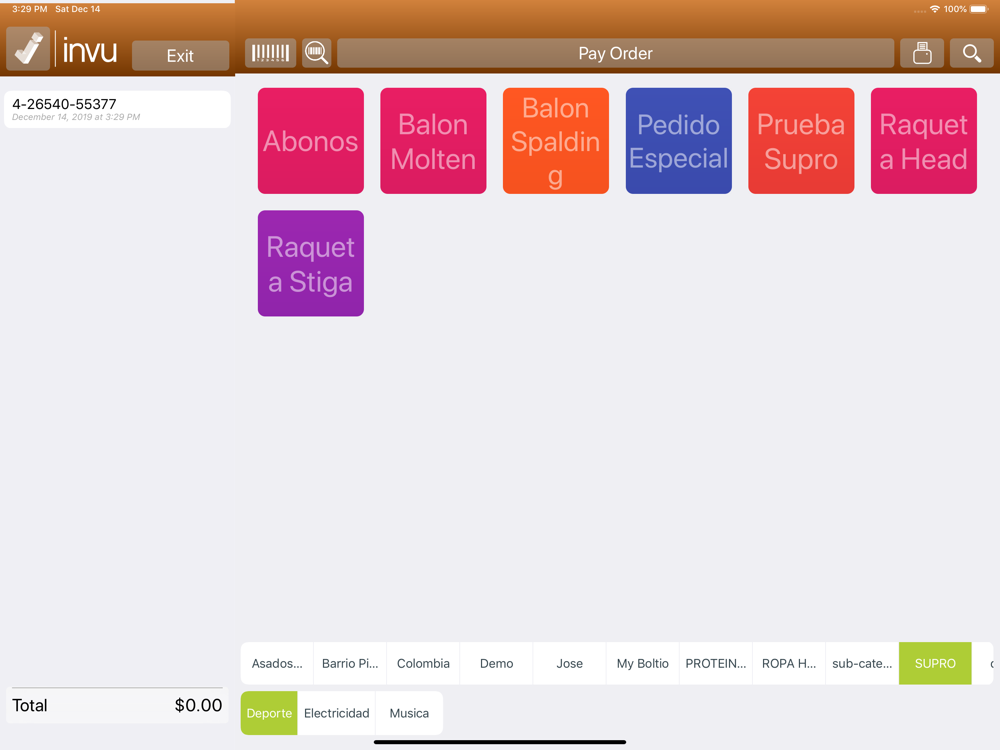Add Abonos product tile
The width and height of the screenshot is (1000, 750).
click(311, 141)
